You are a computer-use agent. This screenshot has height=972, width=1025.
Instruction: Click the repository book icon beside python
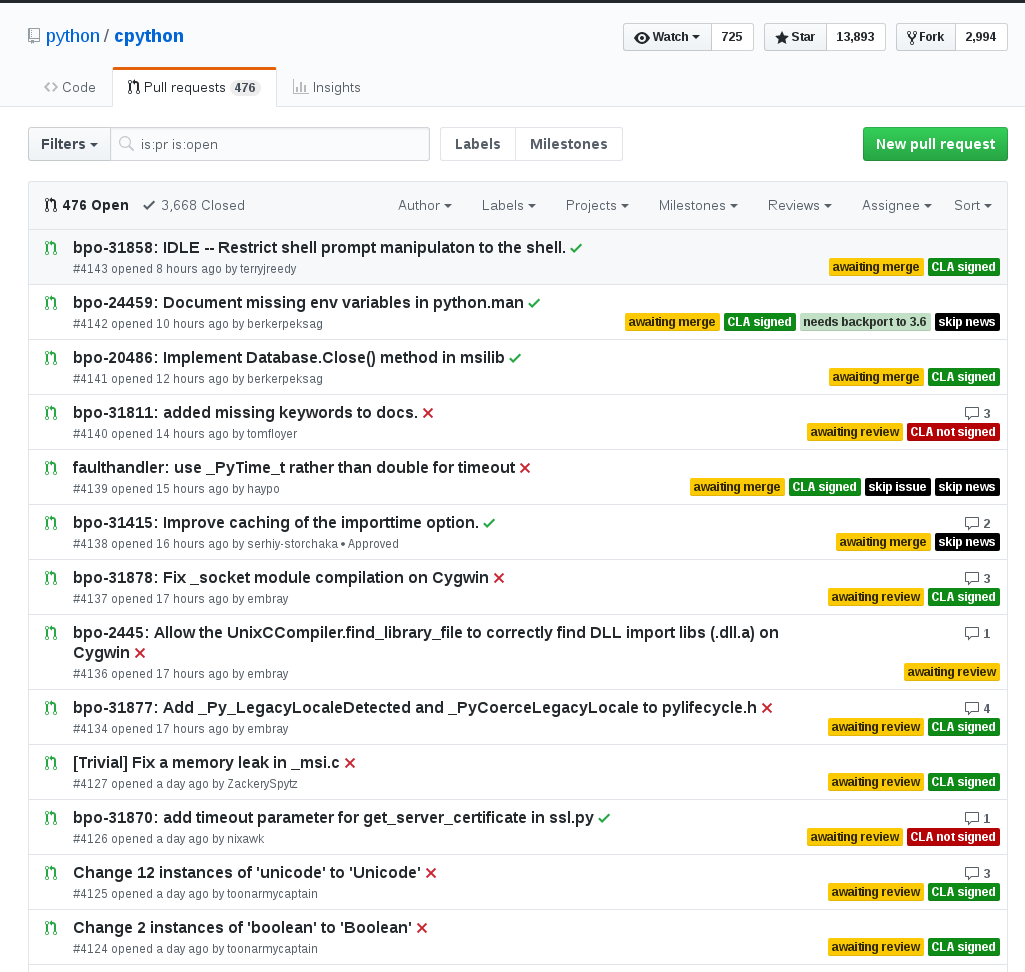[34, 36]
